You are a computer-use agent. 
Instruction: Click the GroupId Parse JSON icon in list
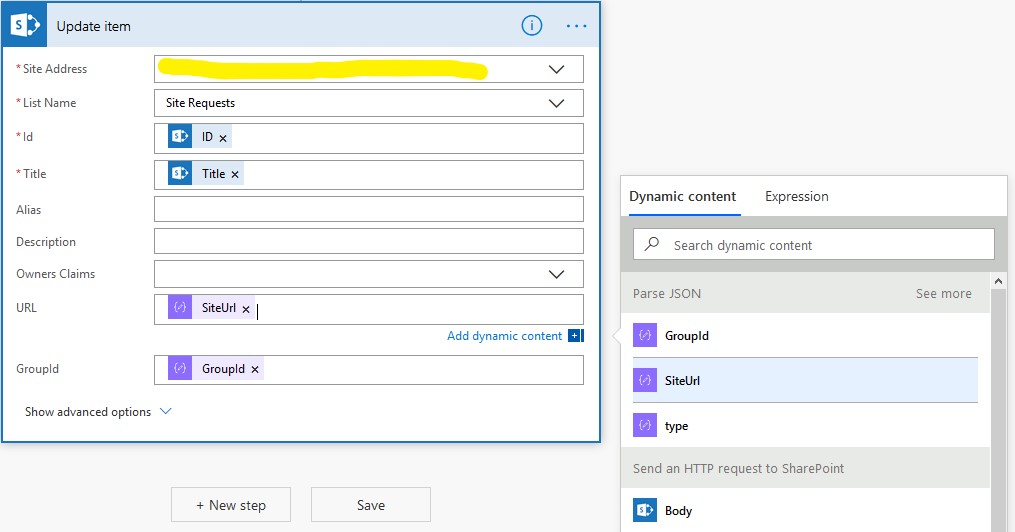coord(645,335)
